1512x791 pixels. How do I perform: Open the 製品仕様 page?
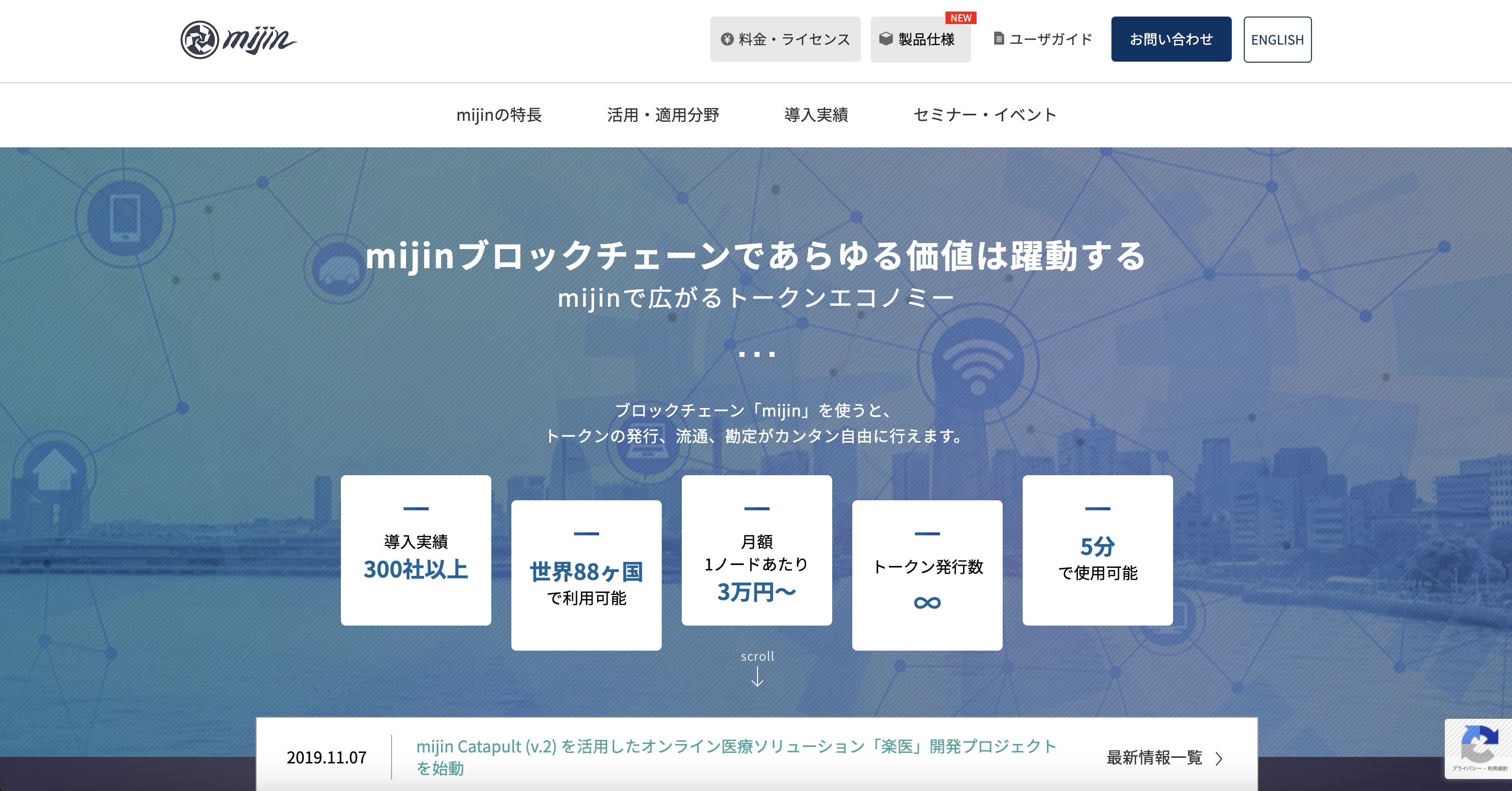click(x=920, y=39)
